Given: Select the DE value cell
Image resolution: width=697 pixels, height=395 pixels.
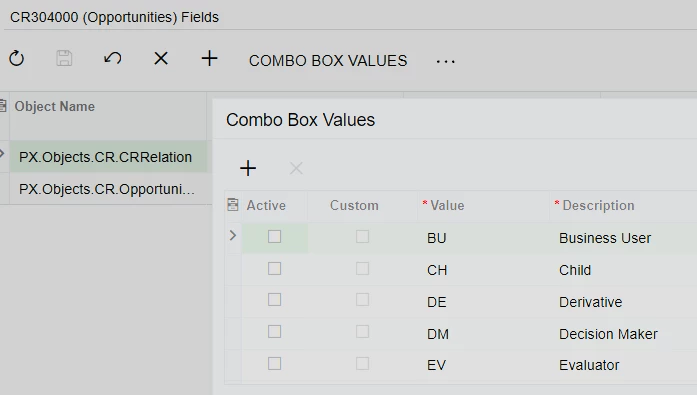Looking at the screenshot, I should click(484, 302).
